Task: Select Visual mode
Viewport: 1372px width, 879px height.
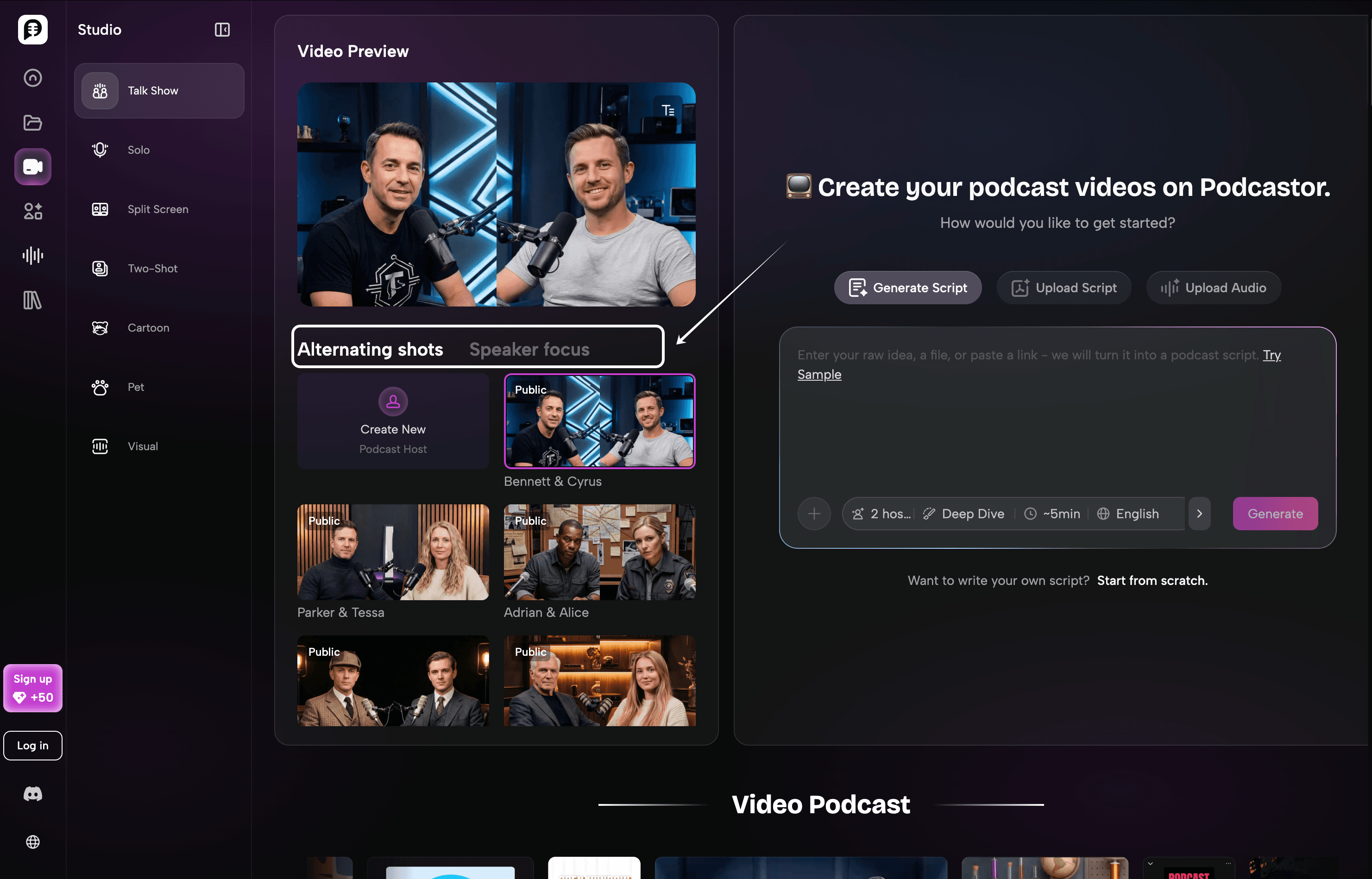Action: [x=159, y=447]
